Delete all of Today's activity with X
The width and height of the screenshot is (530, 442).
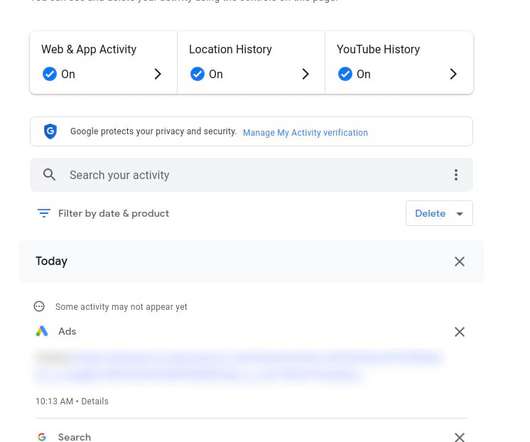(459, 261)
